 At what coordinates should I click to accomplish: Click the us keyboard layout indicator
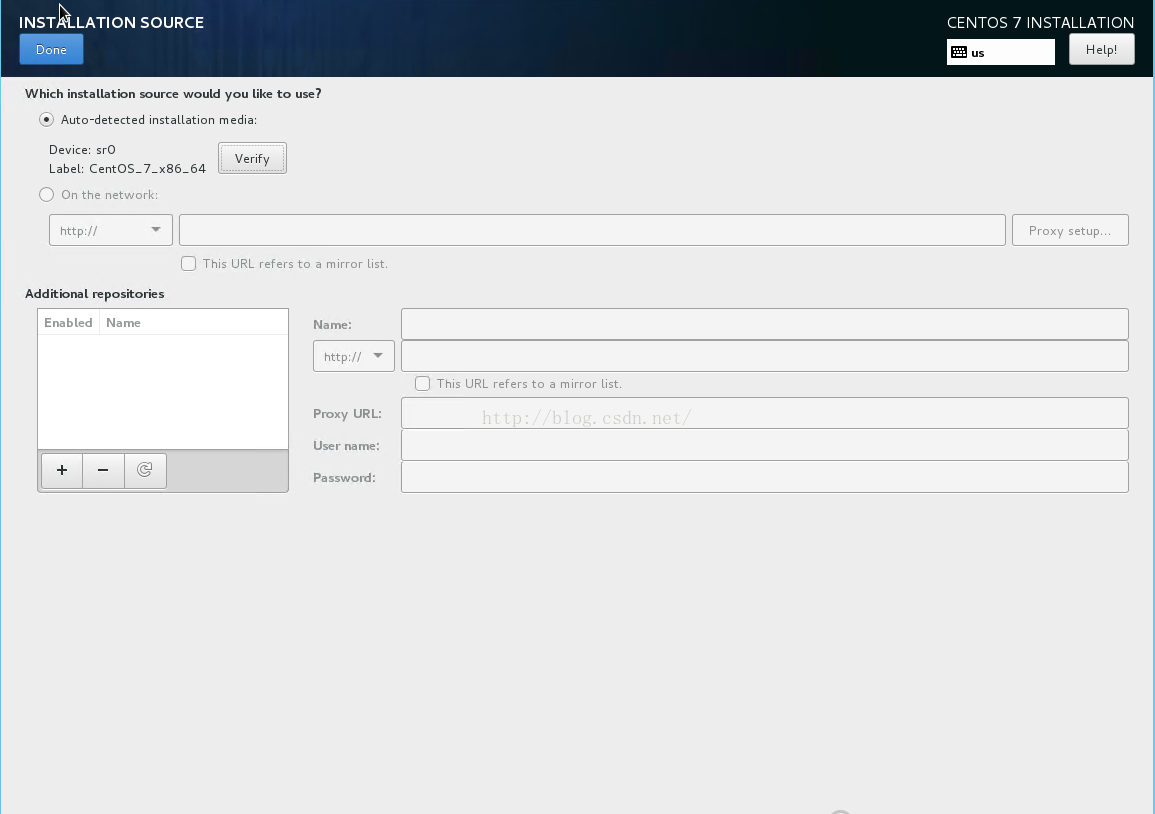[x=1000, y=52]
